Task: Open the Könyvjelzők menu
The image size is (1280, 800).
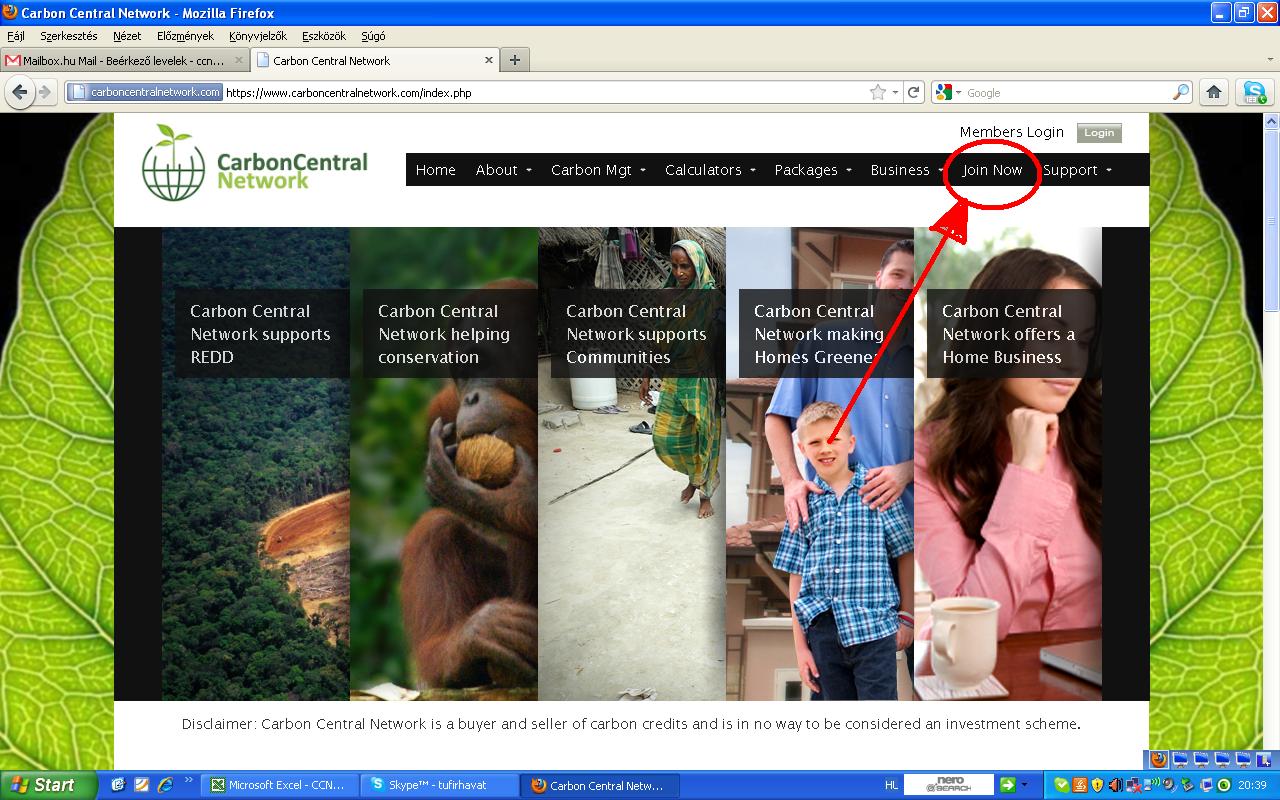Action: point(257,36)
